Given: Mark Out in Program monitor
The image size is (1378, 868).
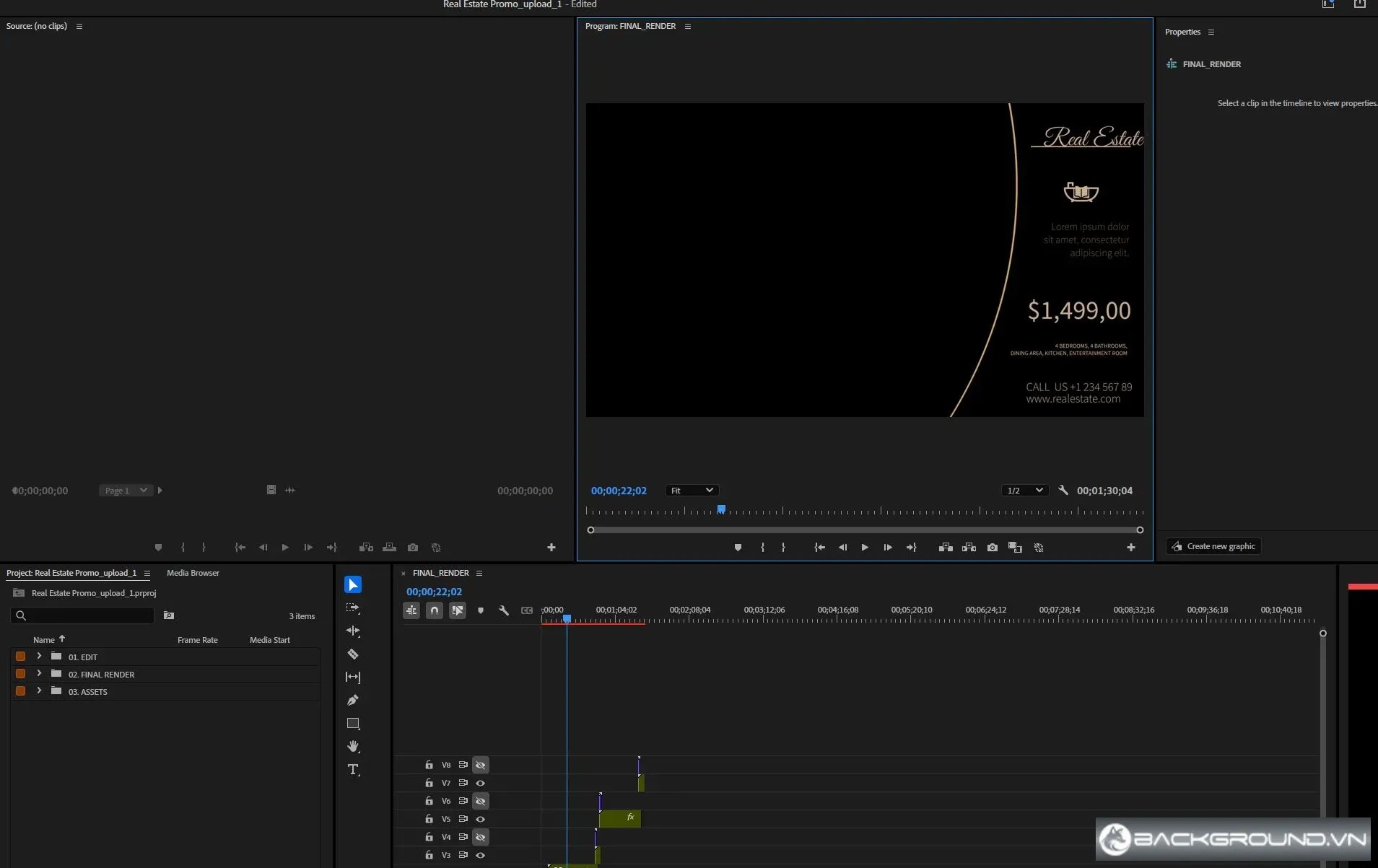Looking at the screenshot, I should pos(783,548).
